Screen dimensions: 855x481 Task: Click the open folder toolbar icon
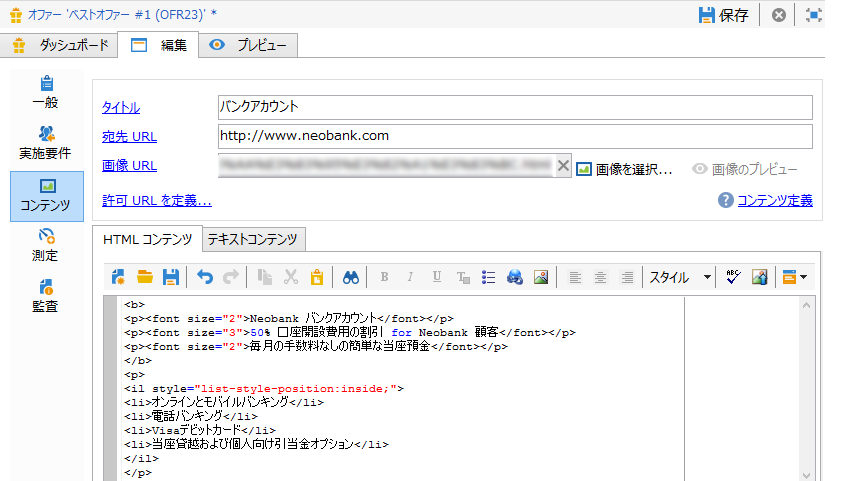click(144, 277)
